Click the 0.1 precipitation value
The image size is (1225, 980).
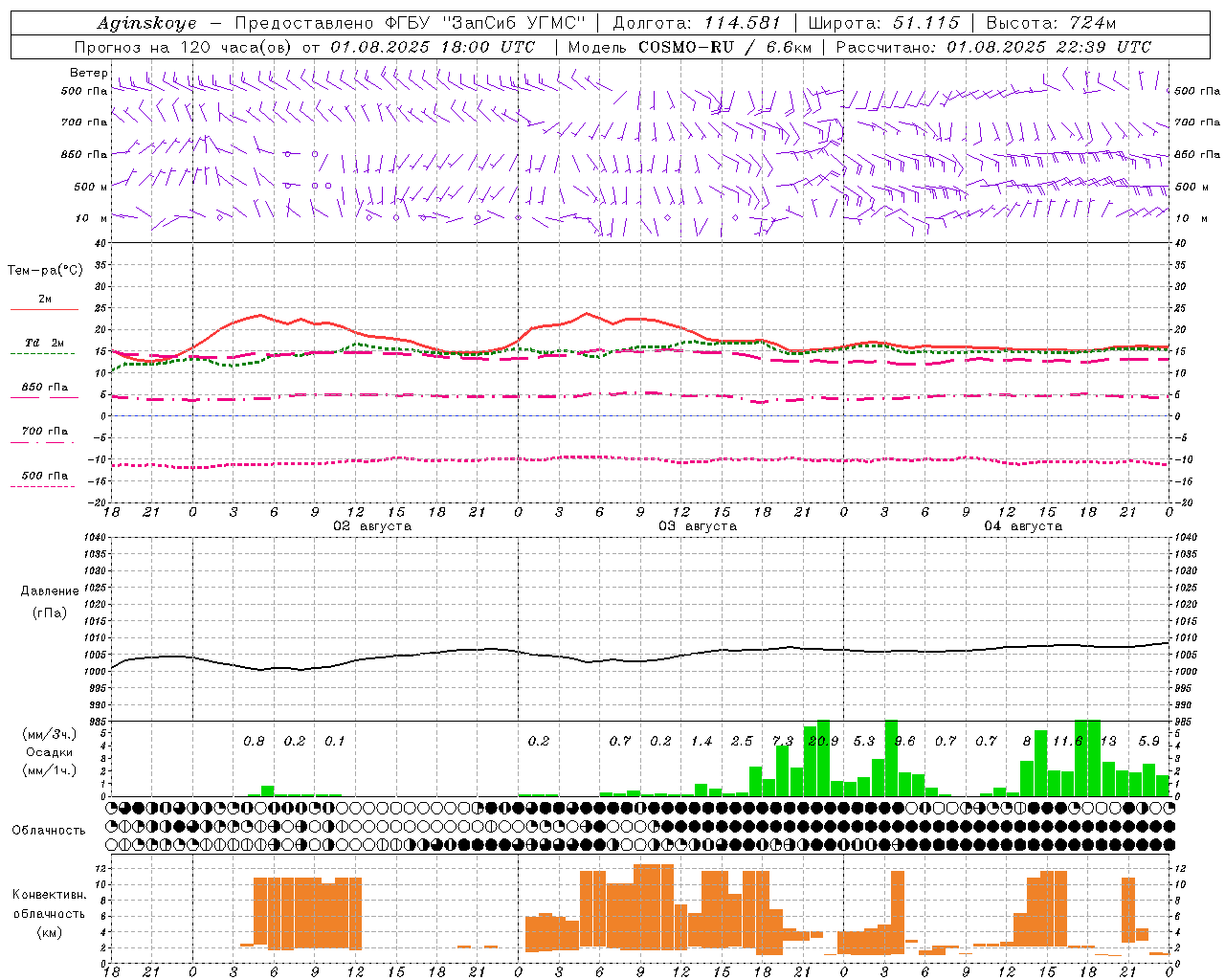[x=334, y=742]
